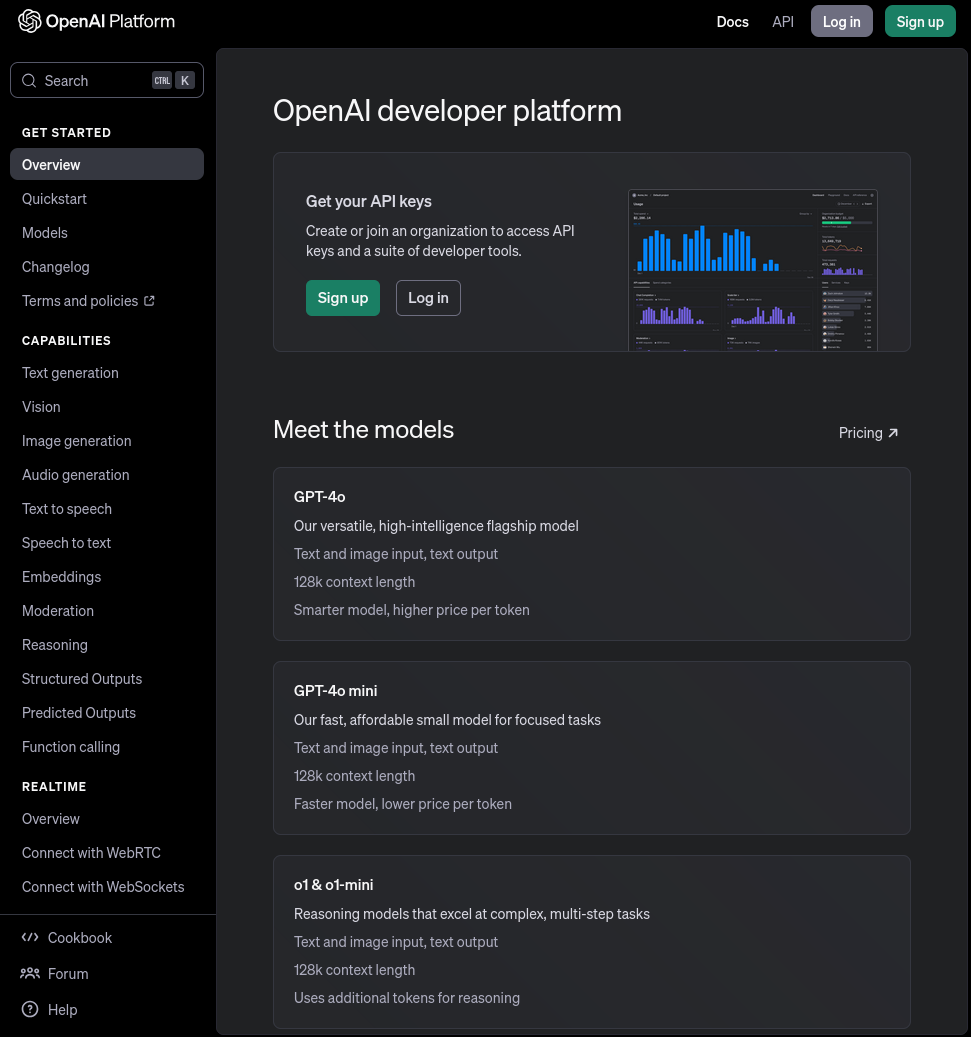Open the Quickstart page
The width and height of the screenshot is (971, 1037).
pyautogui.click(x=54, y=198)
